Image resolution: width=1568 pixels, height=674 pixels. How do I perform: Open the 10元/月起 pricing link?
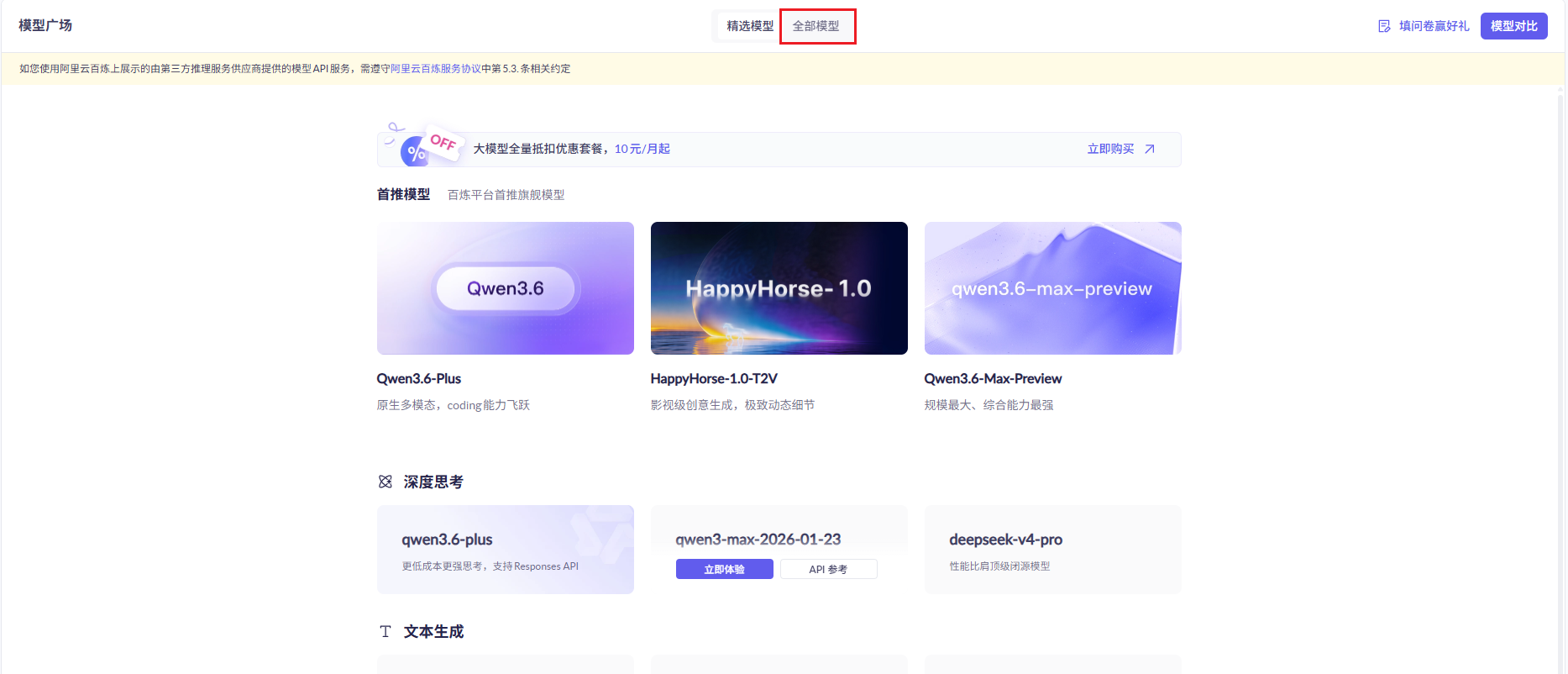642,149
